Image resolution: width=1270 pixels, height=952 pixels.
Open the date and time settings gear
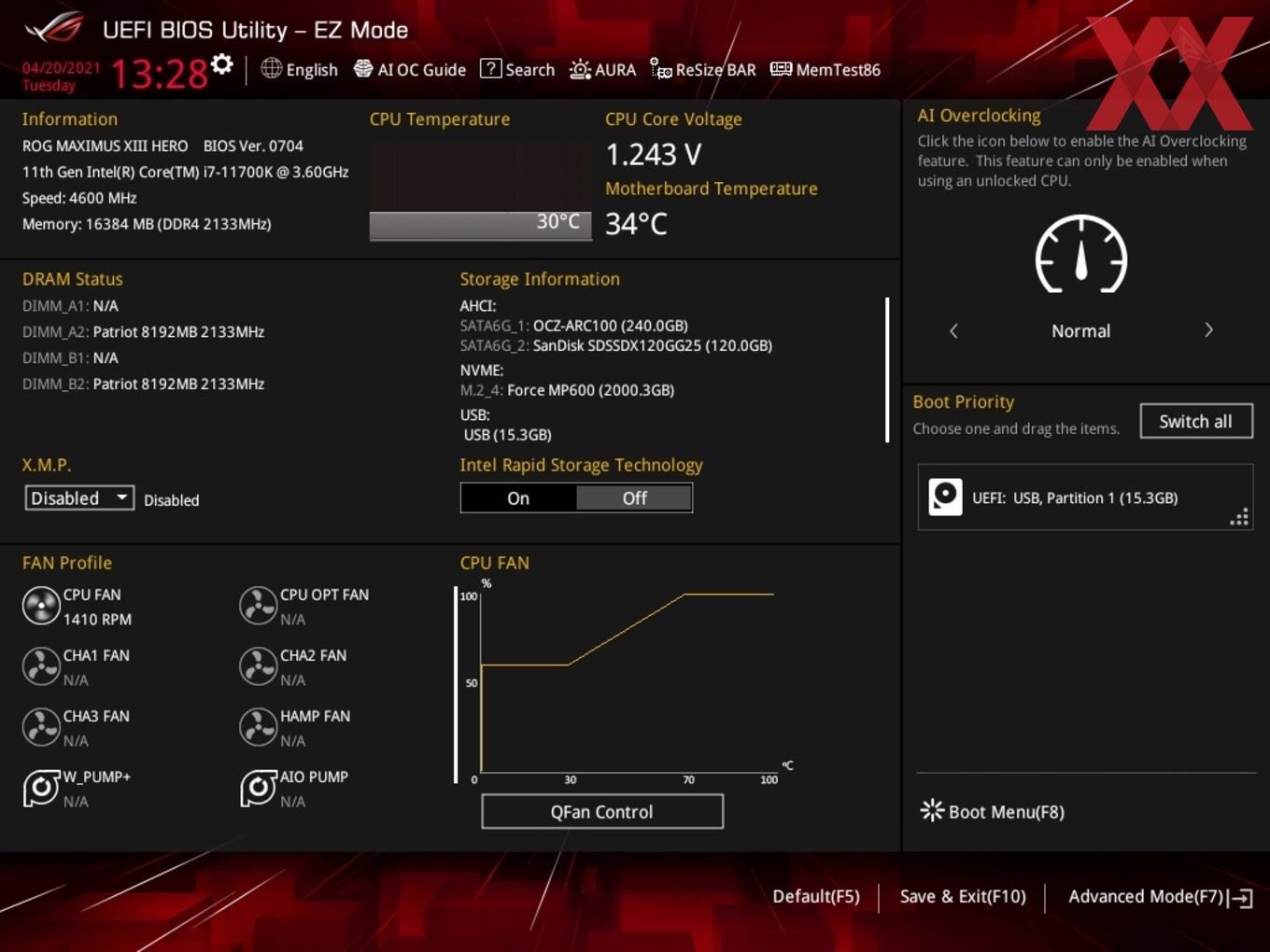tap(221, 64)
